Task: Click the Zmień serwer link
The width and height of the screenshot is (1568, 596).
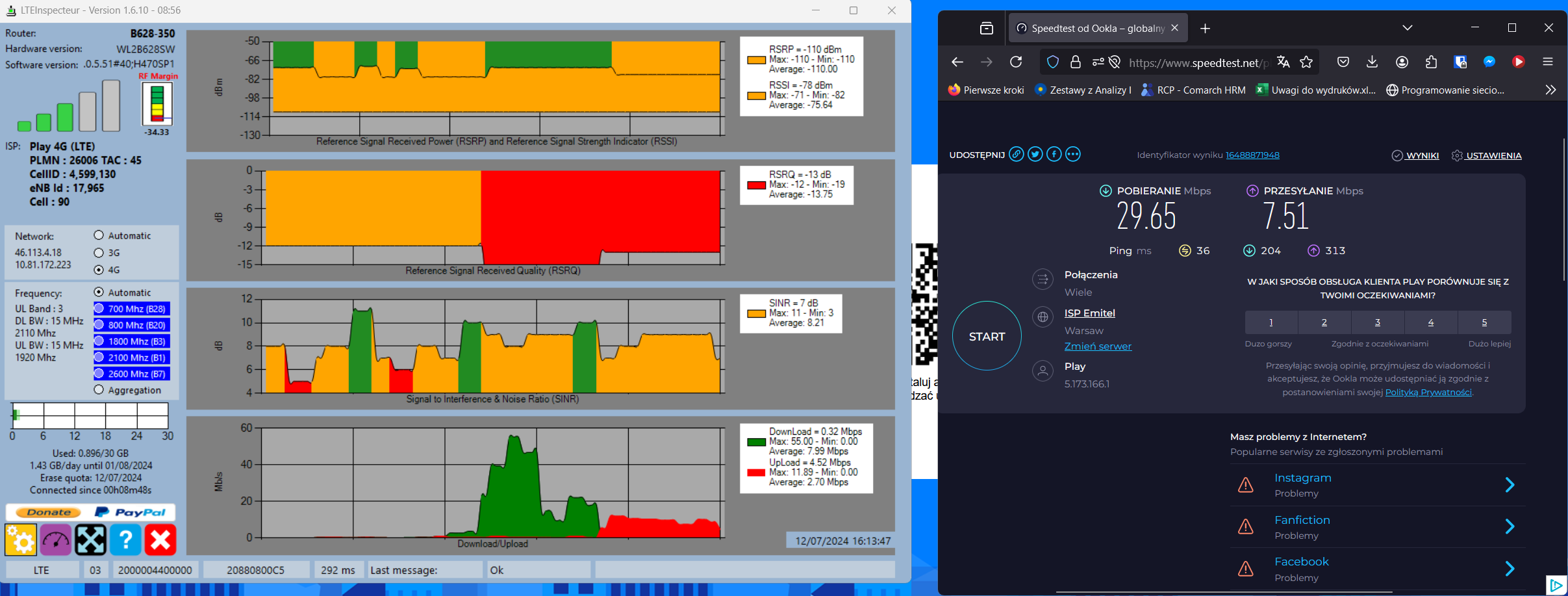Action: [1098, 346]
